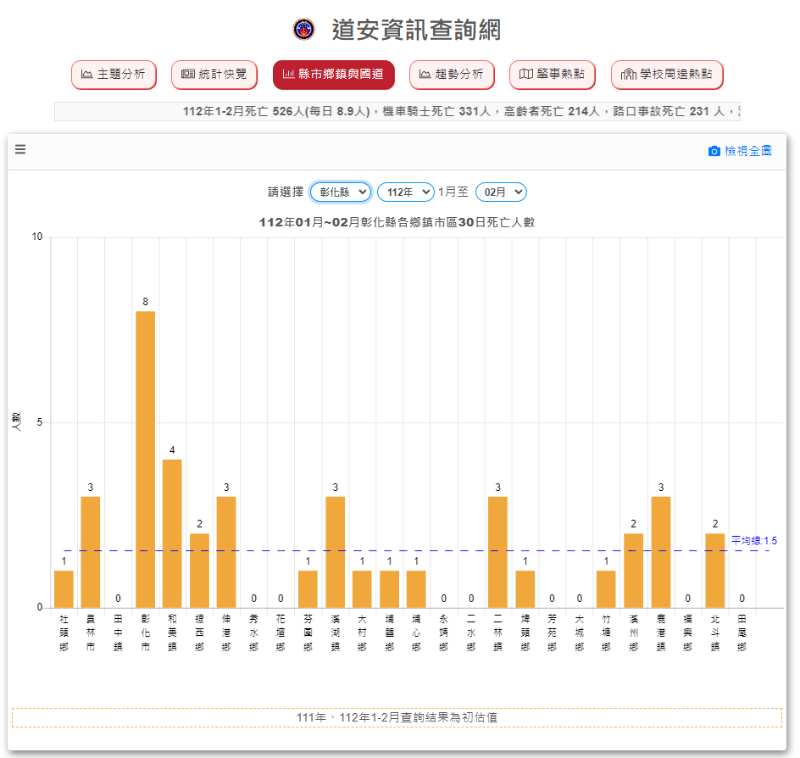Expand the 02月 end month dropdown
Viewport: 800px width, 758px height.
pos(500,191)
